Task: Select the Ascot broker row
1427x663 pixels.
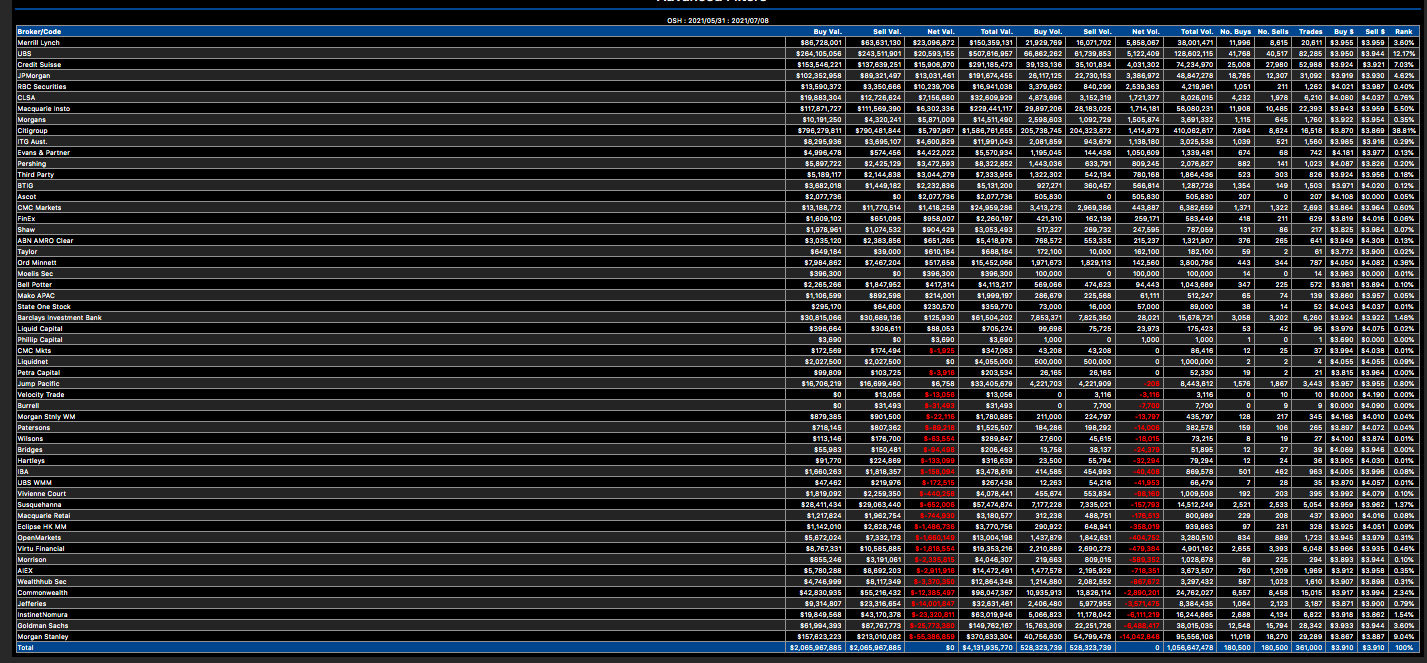Action: (717, 198)
